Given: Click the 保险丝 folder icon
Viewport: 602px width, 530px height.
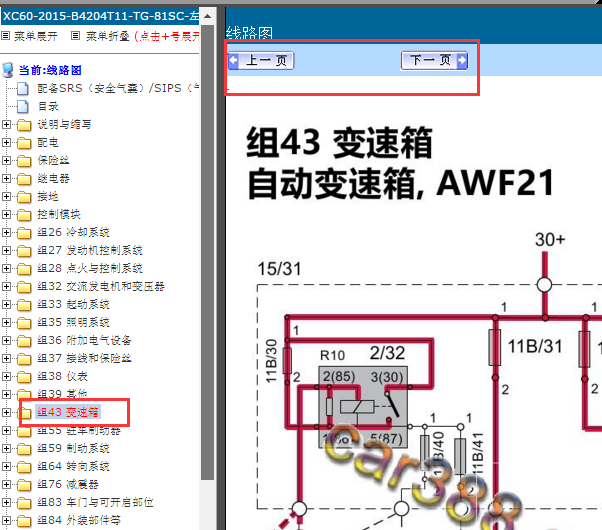Looking at the screenshot, I should (x=24, y=161).
